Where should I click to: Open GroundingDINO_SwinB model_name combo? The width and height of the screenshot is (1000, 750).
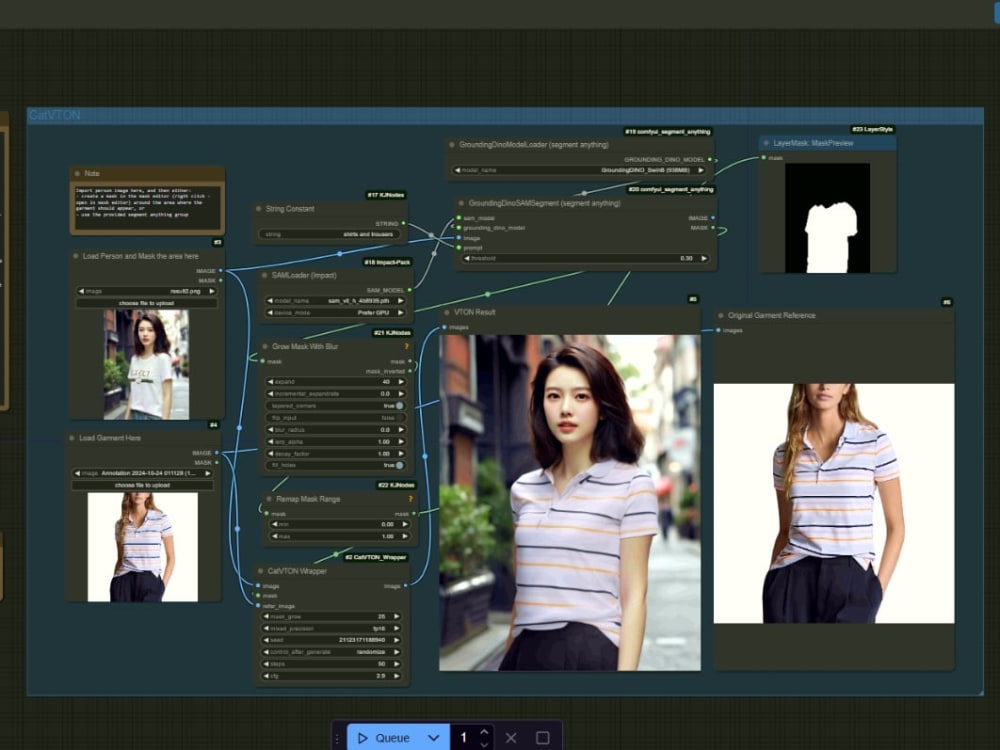579,170
